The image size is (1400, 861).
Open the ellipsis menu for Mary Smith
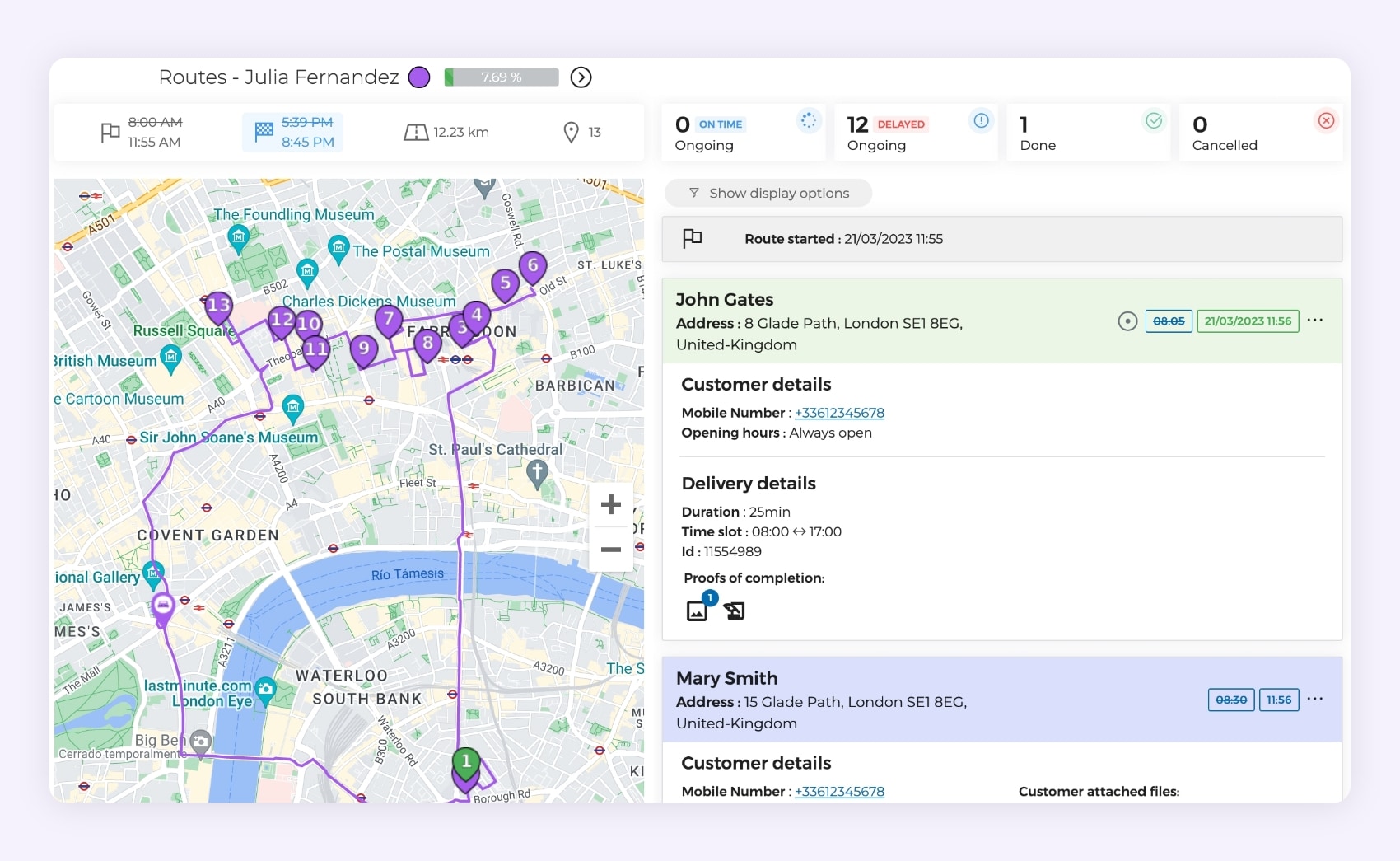[1315, 698]
